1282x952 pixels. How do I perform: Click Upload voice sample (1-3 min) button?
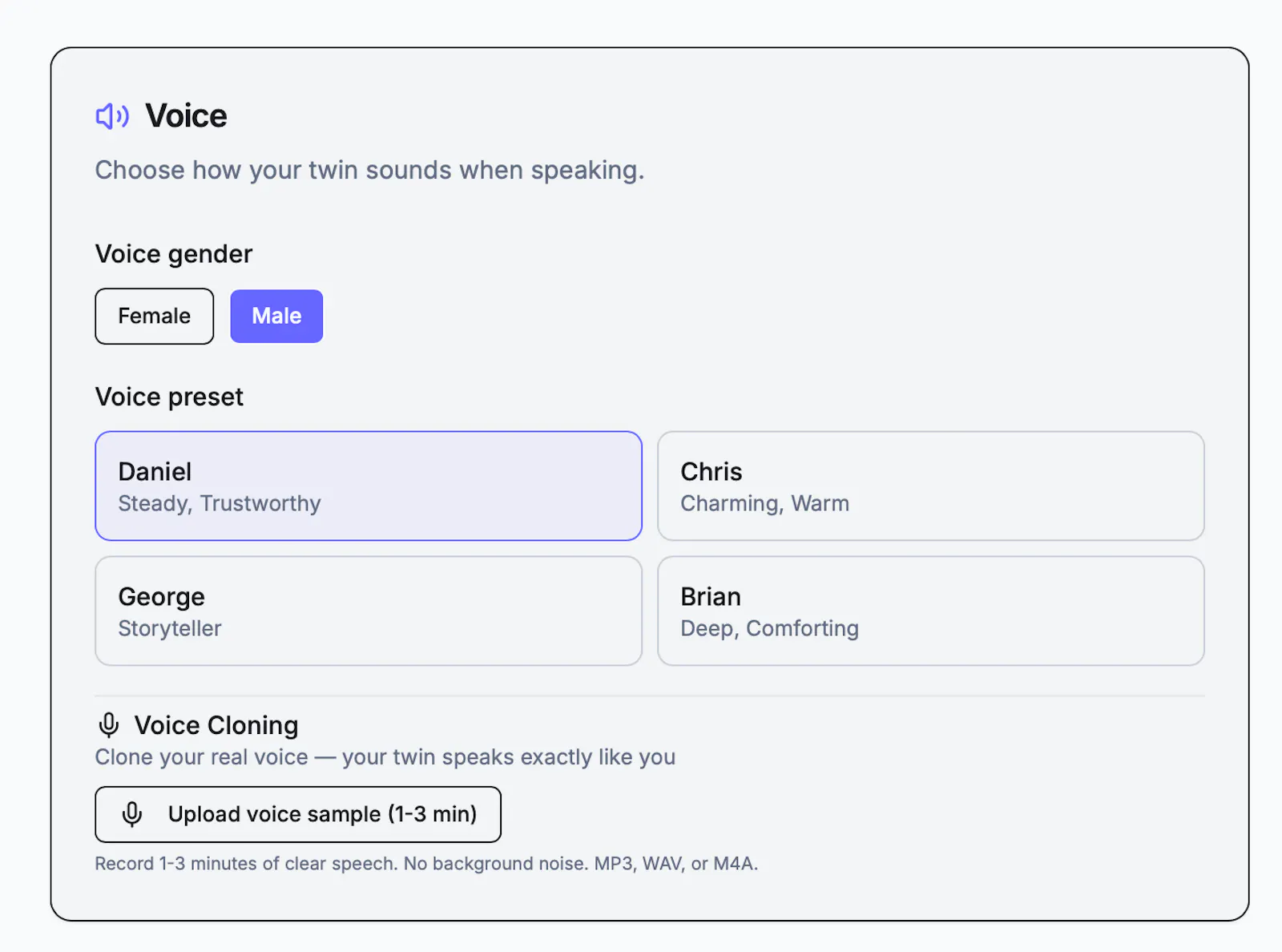298,814
